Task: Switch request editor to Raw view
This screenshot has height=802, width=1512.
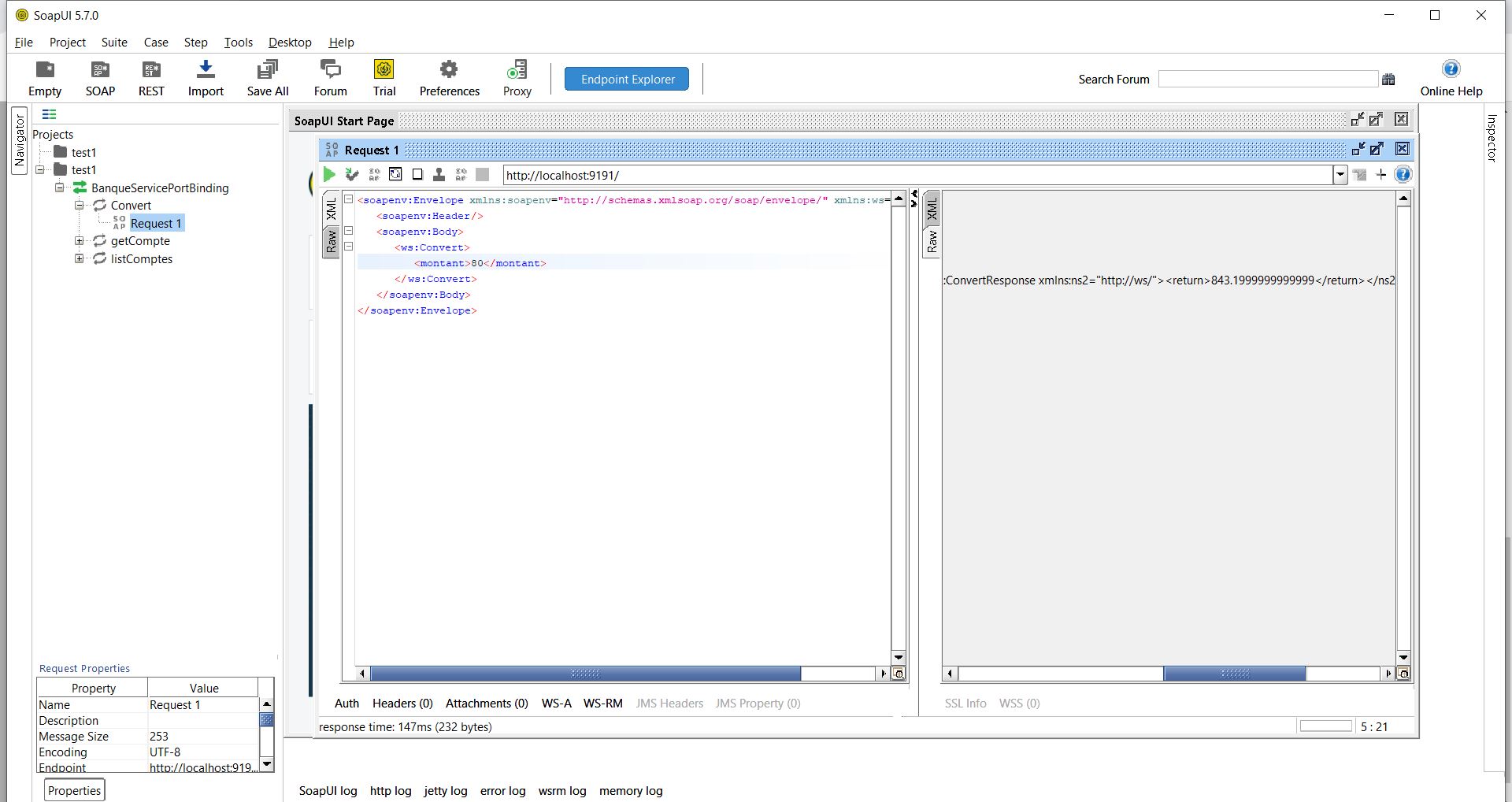Action: coord(332,240)
